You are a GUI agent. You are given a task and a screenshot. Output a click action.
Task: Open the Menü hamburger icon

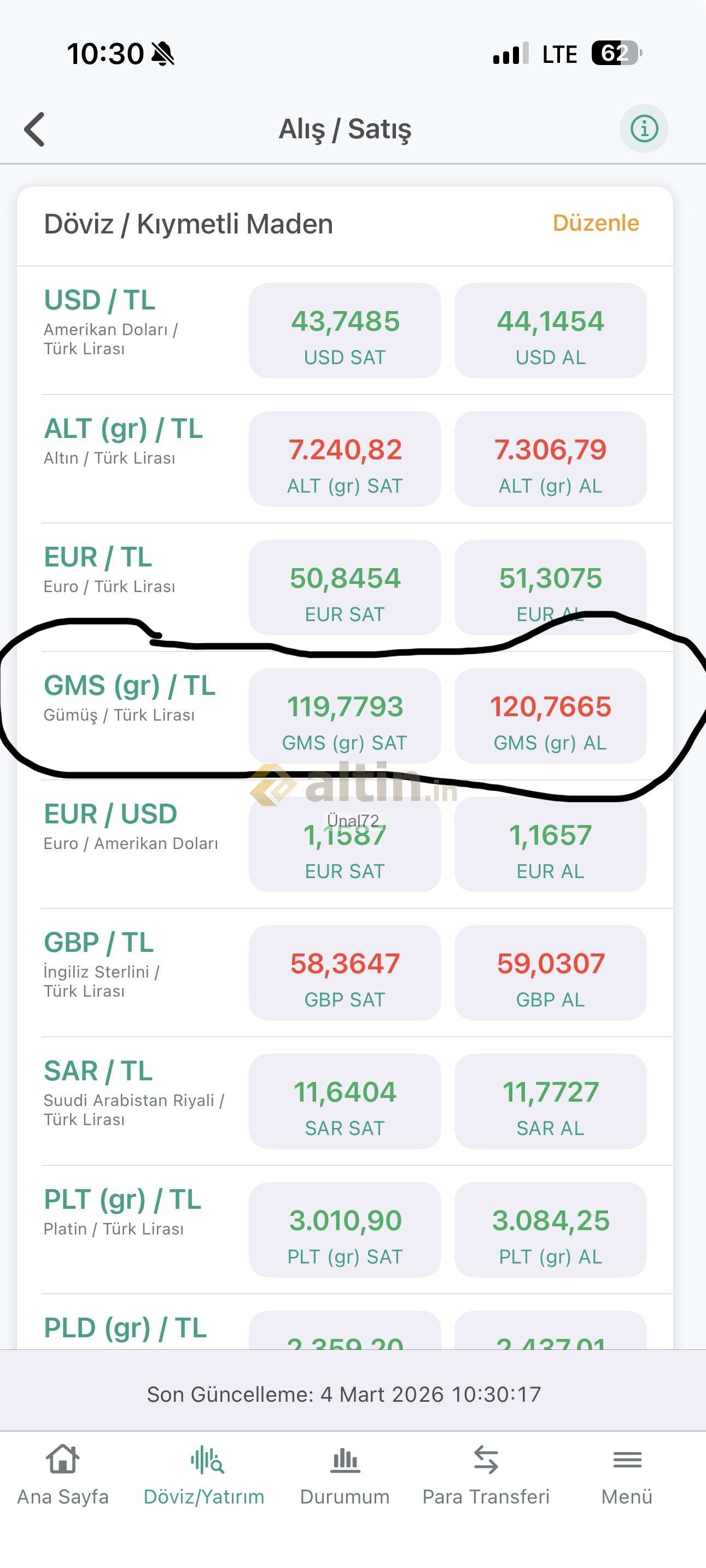pyautogui.click(x=627, y=1460)
